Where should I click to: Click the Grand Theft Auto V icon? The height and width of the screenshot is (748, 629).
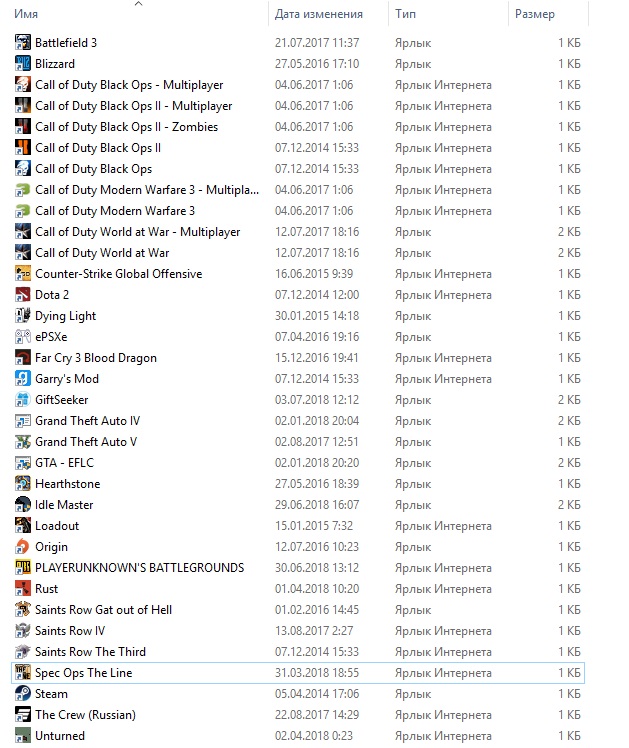point(22,441)
